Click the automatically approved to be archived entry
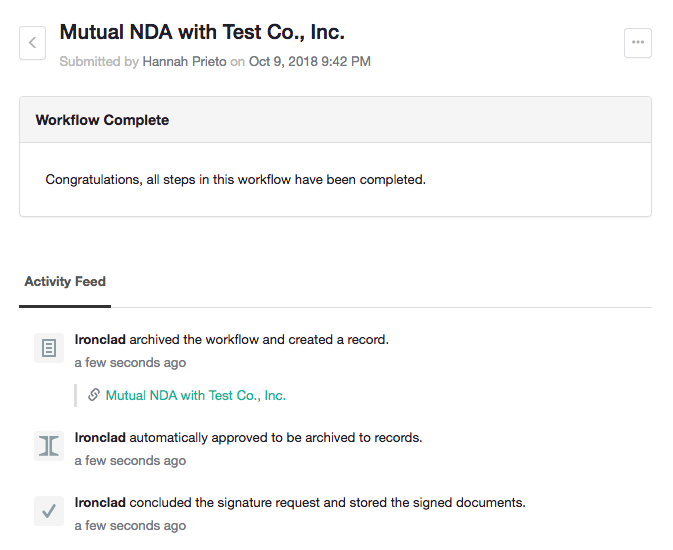 pyautogui.click(x=249, y=438)
